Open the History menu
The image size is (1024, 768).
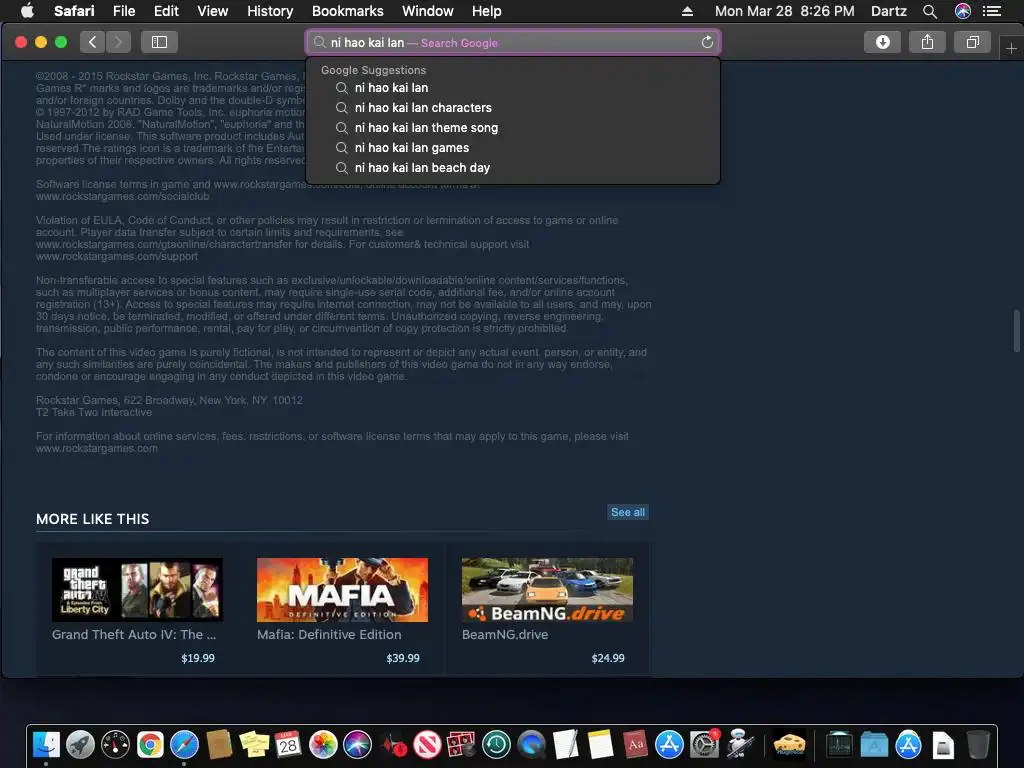[x=270, y=11]
